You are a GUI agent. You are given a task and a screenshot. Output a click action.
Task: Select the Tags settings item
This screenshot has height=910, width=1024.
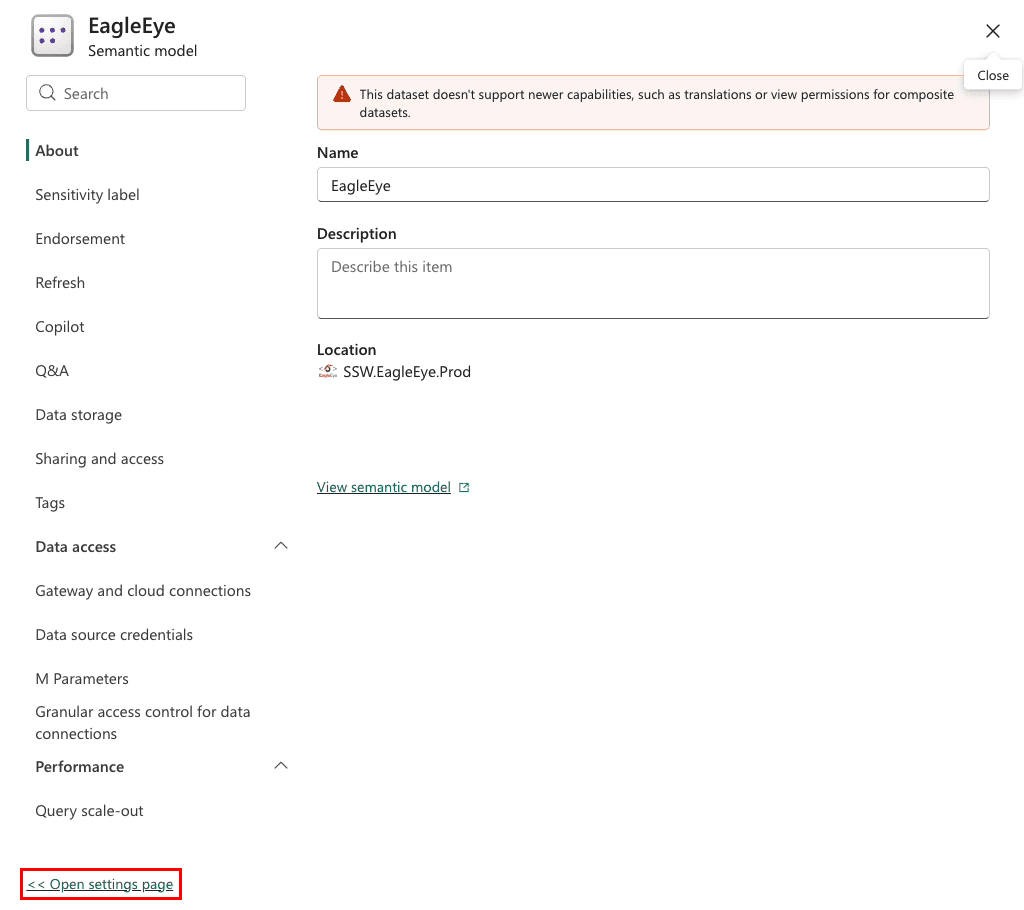click(x=50, y=503)
